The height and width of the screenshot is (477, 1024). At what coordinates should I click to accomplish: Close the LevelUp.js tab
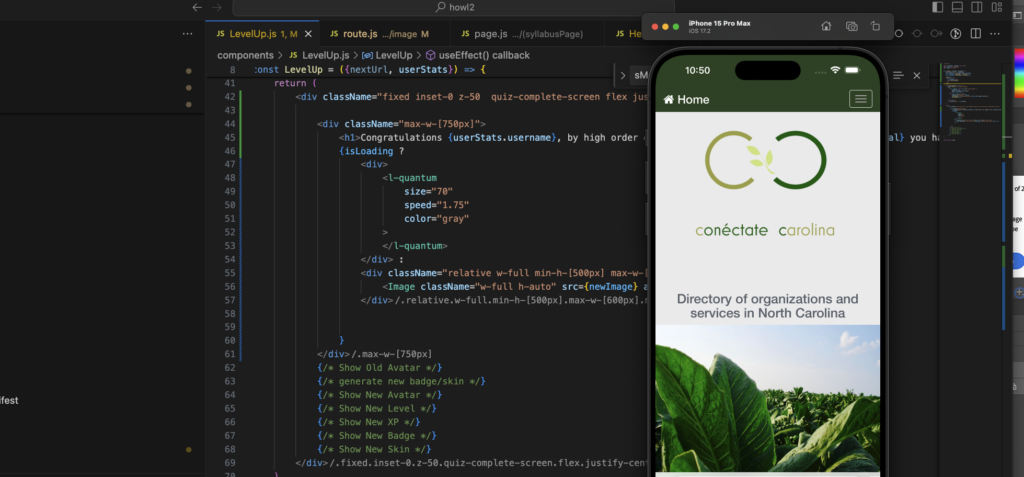(308, 34)
